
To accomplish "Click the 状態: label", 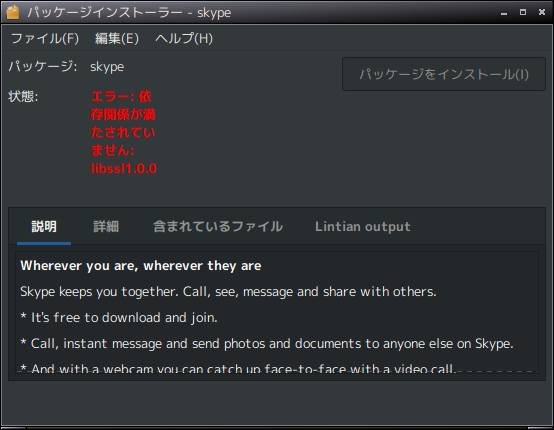I will (x=23, y=96).
